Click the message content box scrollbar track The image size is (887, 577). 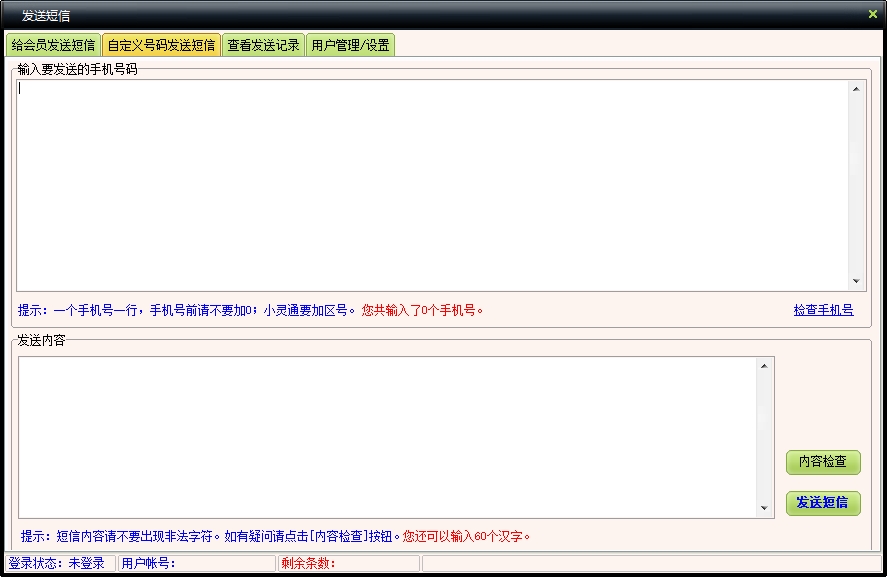coord(766,437)
